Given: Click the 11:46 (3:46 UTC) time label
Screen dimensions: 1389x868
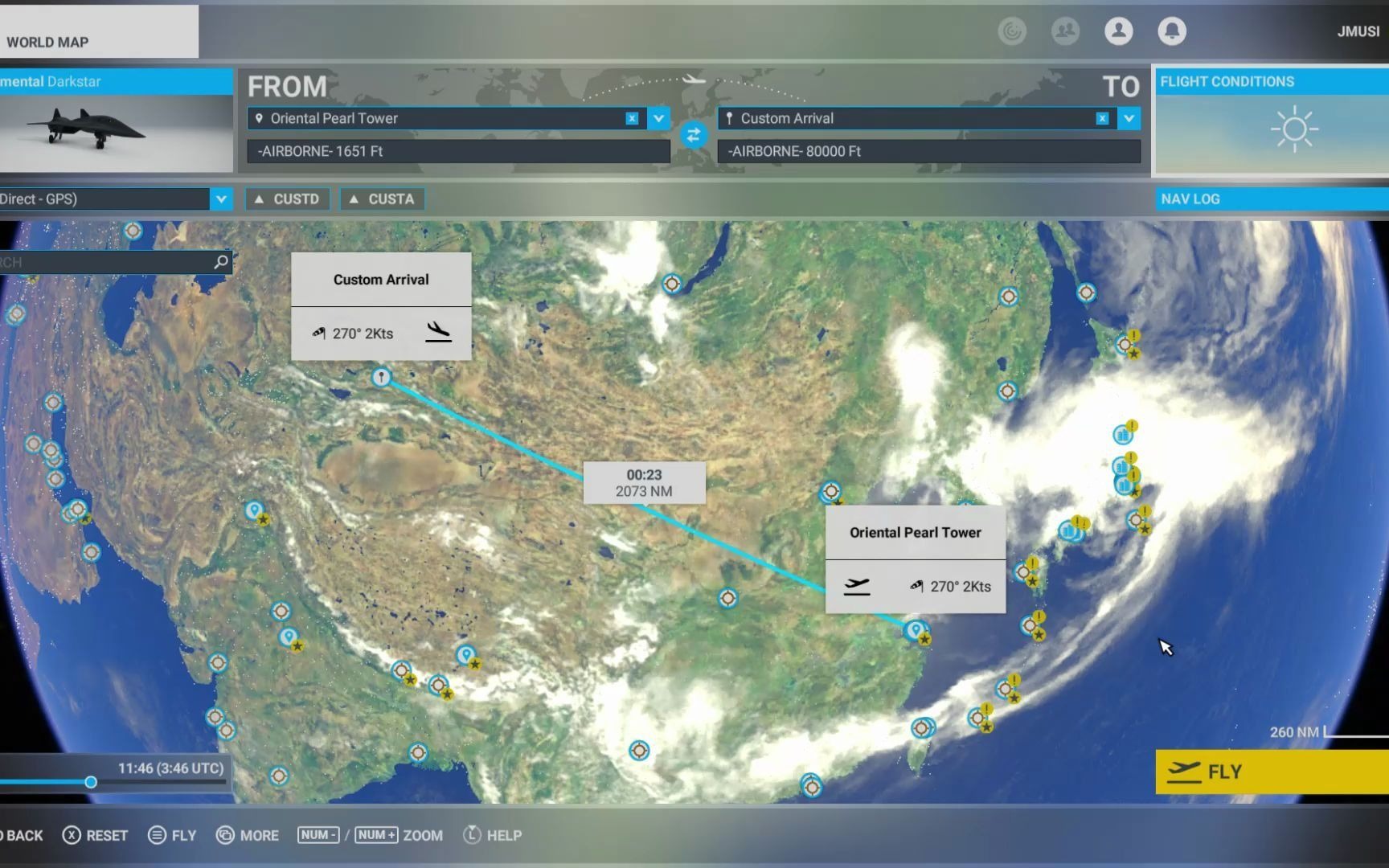Looking at the screenshot, I should 170,768.
